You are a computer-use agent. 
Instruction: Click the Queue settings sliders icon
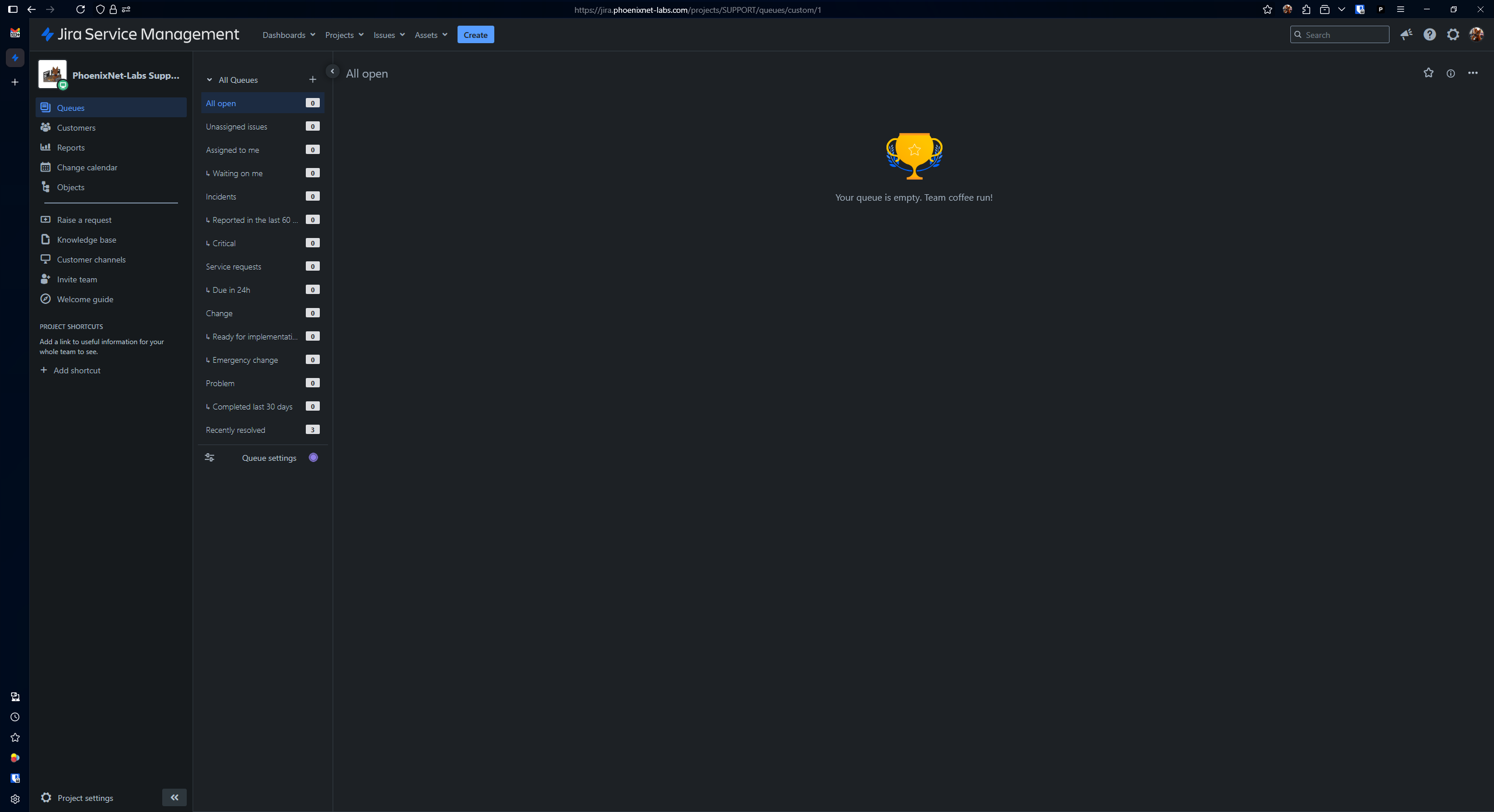coord(210,458)
